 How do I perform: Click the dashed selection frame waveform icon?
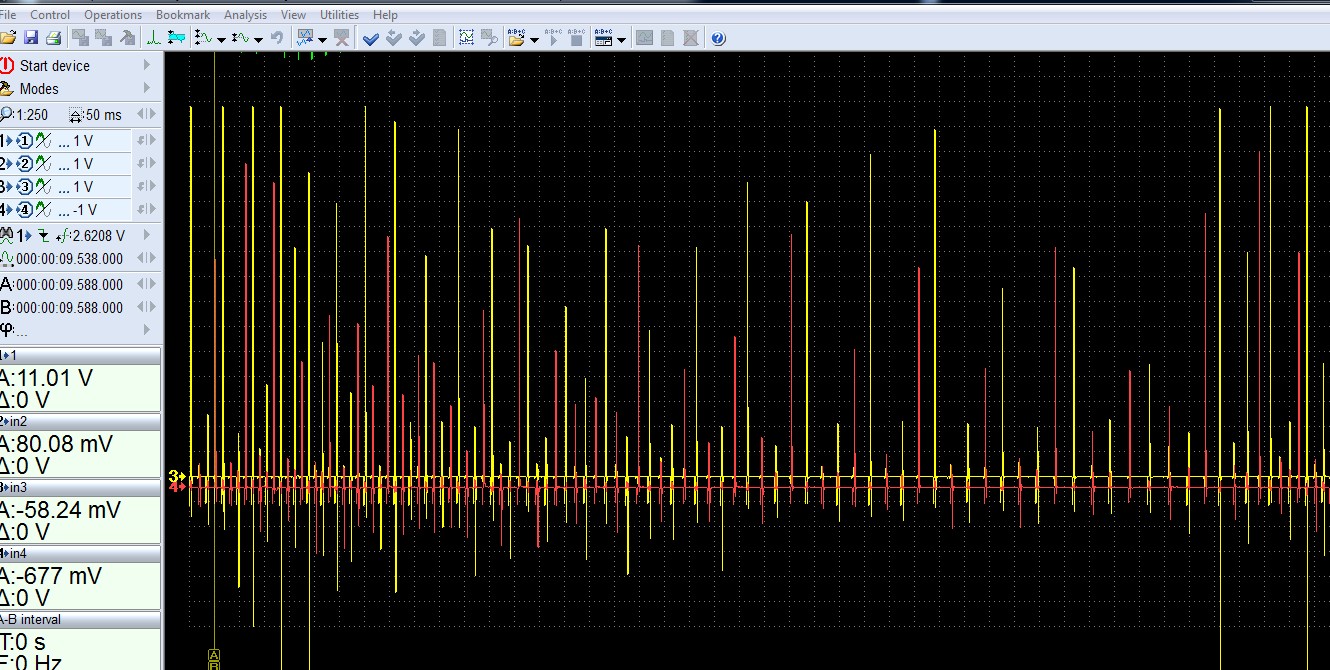[x=466, y=38]
